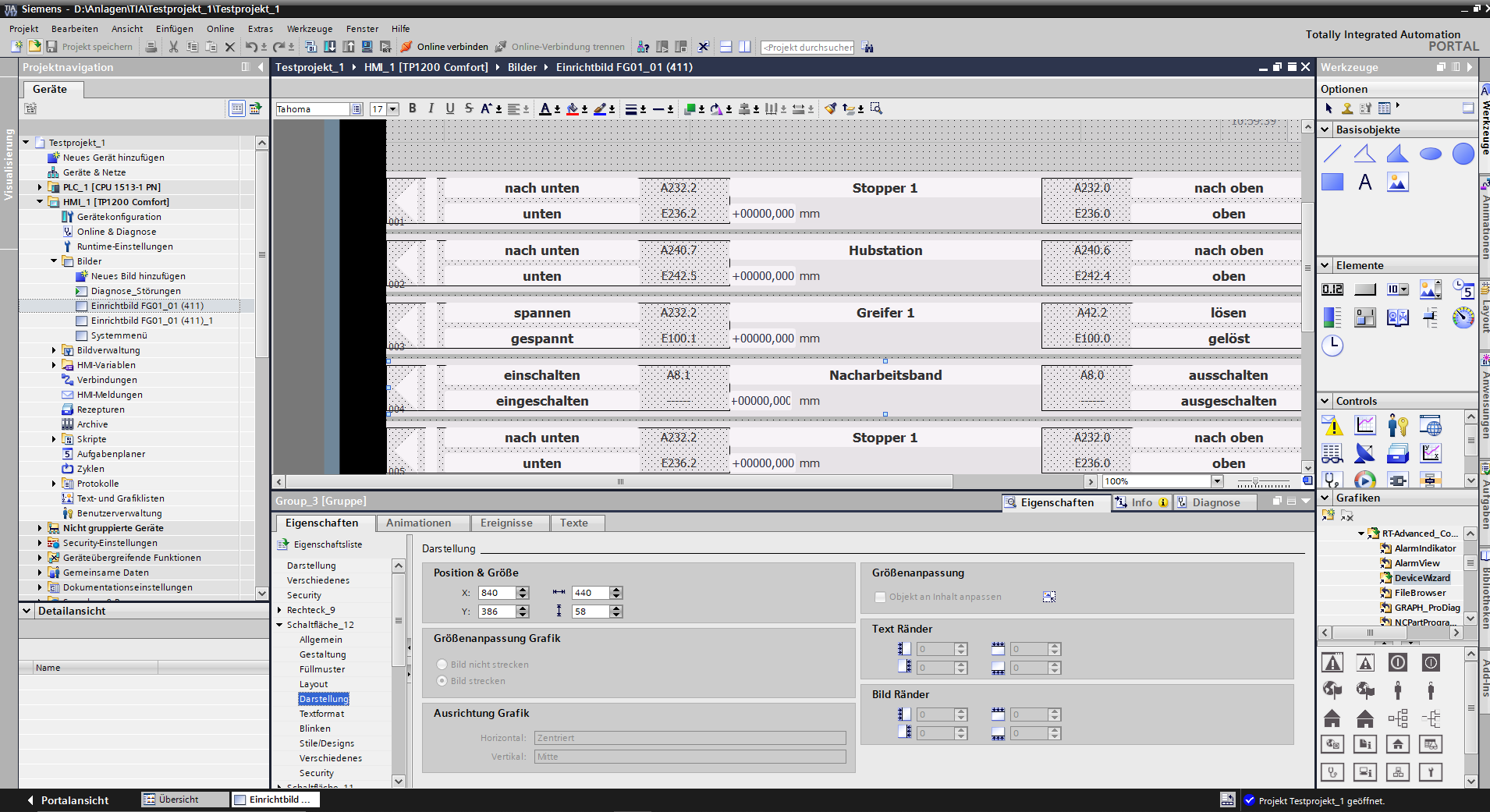Screen dimensions: 1490x812
Task: Click 'Online verbinden' button
Action: pos(445,47)
